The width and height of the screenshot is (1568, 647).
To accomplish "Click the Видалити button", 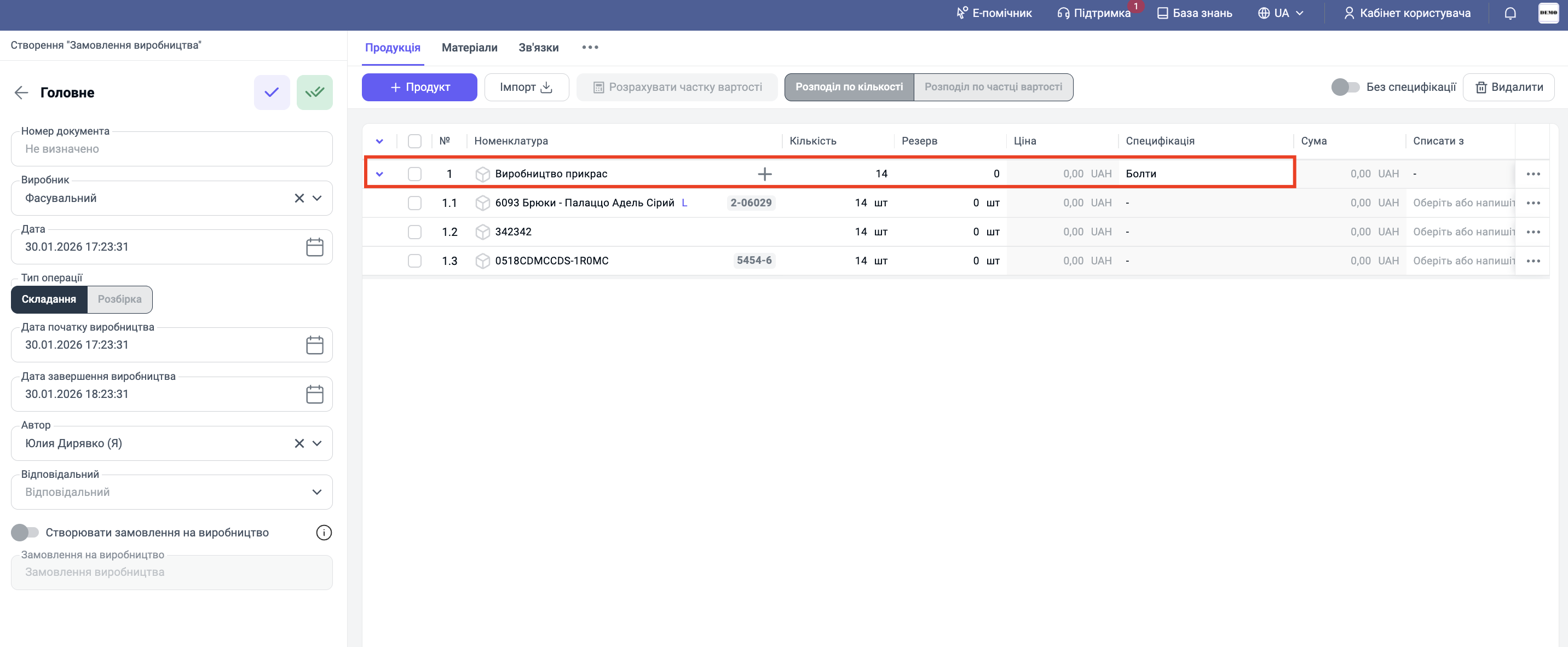I will pos(1508,87).
